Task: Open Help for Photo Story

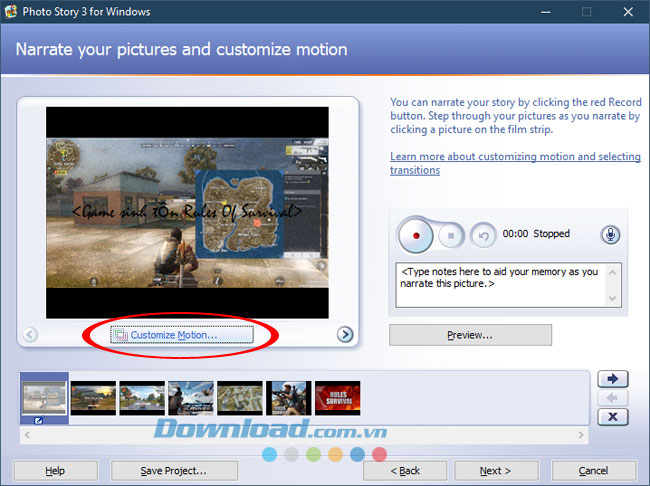Action: tap(55, 470)
